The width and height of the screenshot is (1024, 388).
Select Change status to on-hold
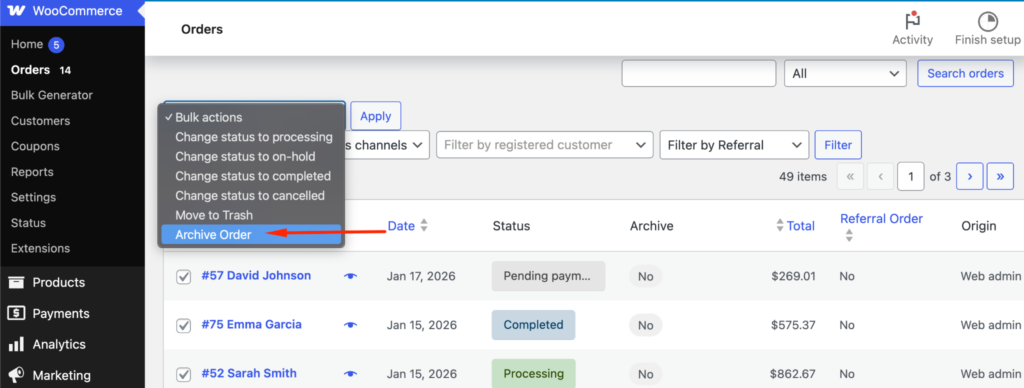(251, 157)
